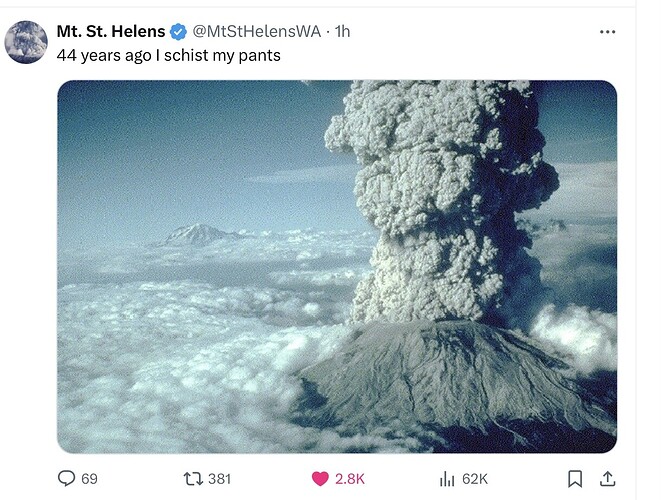Open the reply comment icon
This screenshot has height=500, width=661.
click(x=66, y=478)
